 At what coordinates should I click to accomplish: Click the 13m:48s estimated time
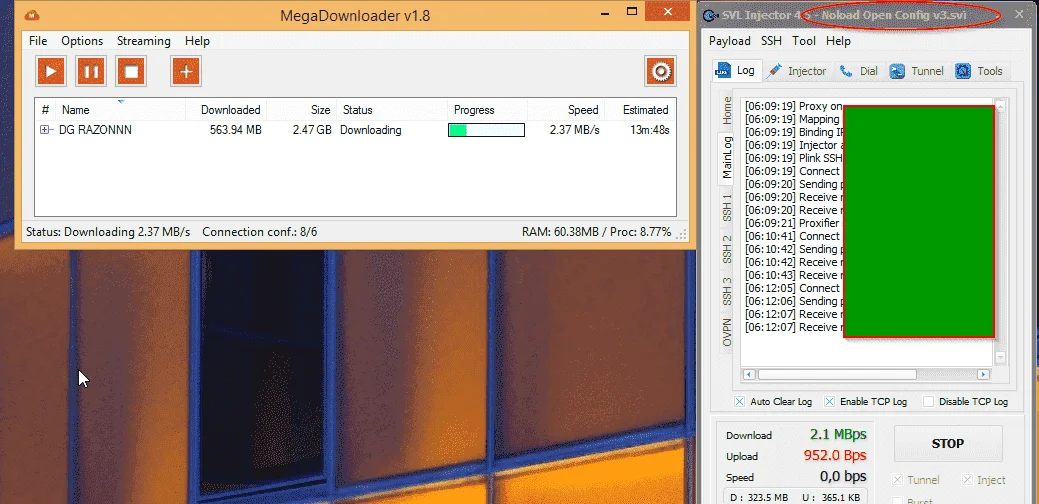pyautogui.click(x=649, y=130)
